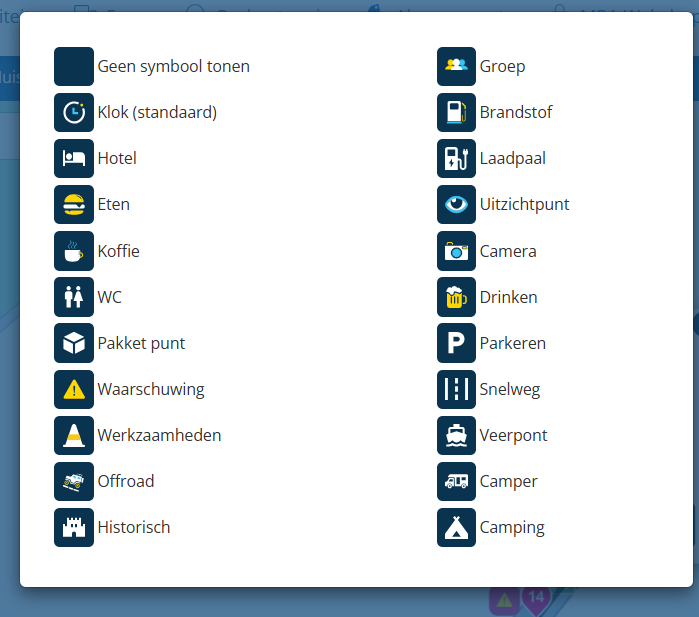Pick the Werkzaamheden traffic cone icon
699x617 pixels.
[x=74, y=435]
